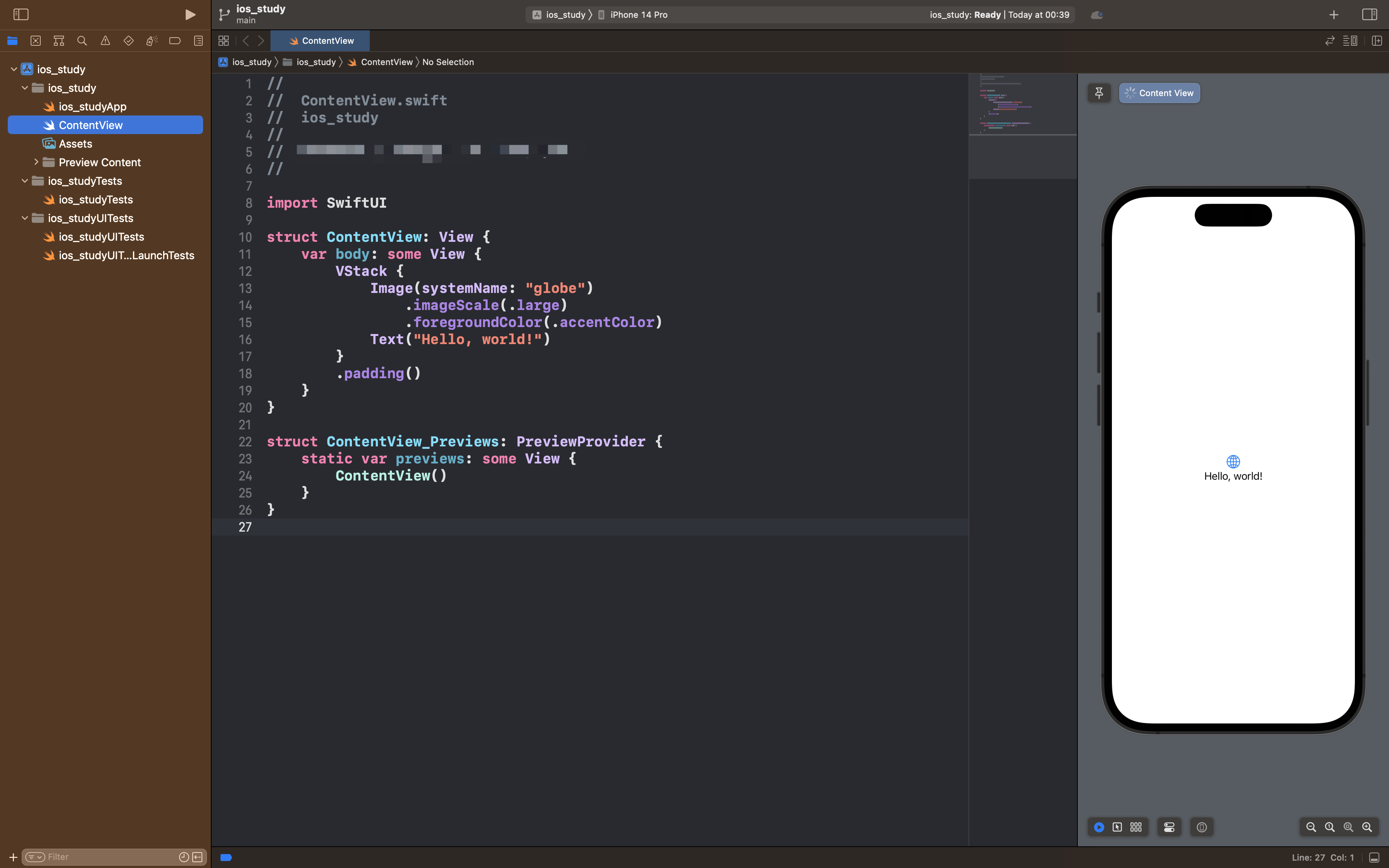The image size is (1389, 868).
Task: Select ContentView in the navigator
Action: [x=106, y=125]
